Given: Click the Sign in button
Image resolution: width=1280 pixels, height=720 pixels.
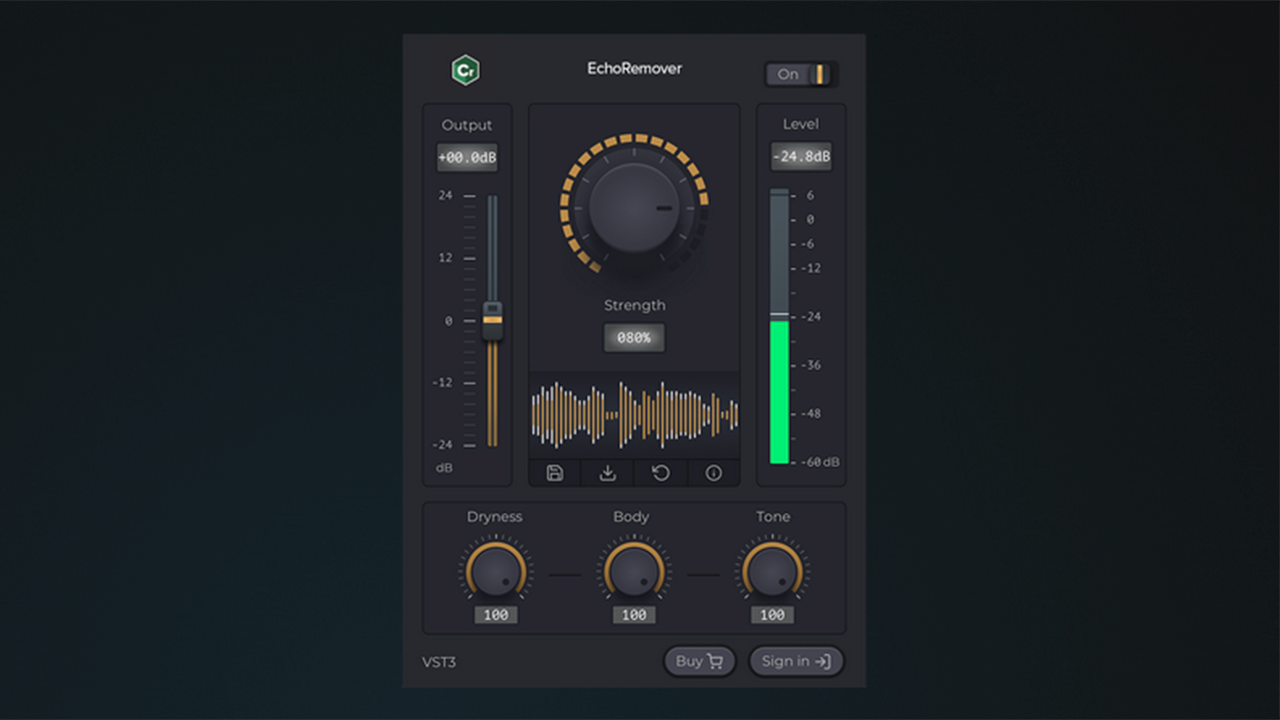Looking at the screenshot, I should [x=796, y=661].
